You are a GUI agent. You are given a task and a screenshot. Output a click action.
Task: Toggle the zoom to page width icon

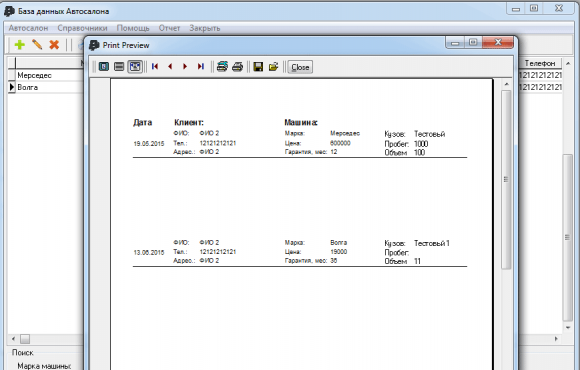(x=135, y=67)
